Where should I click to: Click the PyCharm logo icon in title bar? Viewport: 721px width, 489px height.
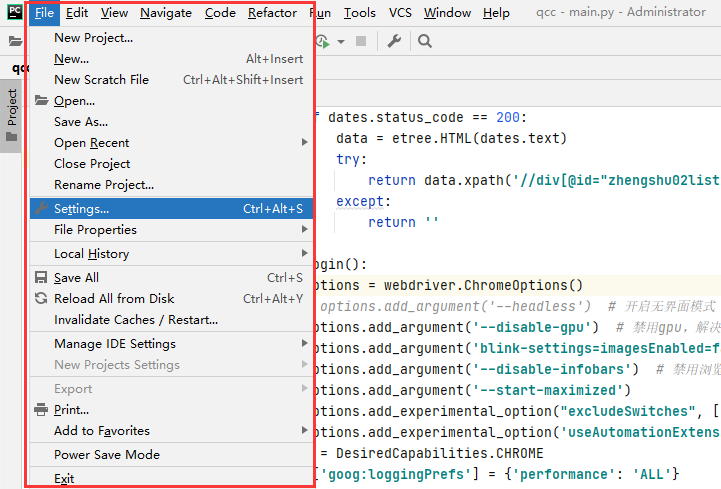13,12
